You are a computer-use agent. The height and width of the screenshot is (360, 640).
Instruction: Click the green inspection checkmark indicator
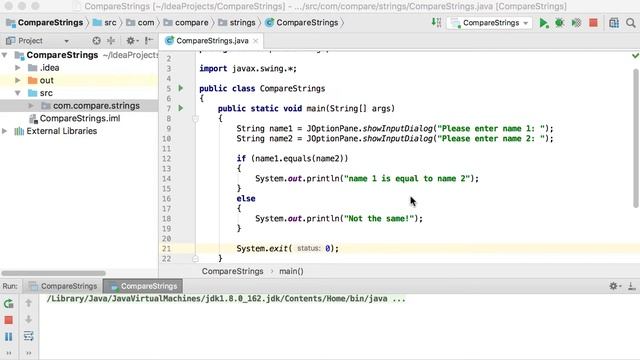pos(635,55)
